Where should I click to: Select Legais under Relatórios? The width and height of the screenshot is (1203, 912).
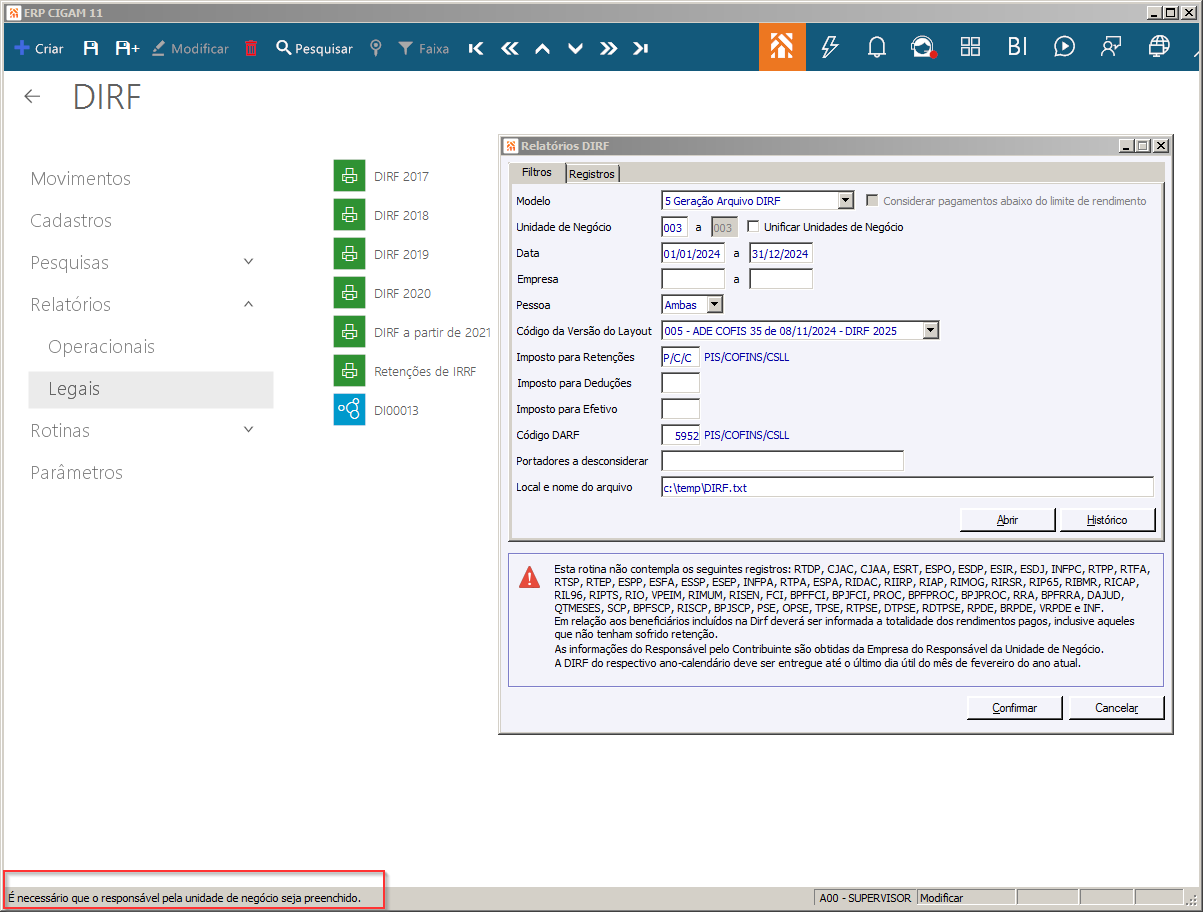click(151, 389)
